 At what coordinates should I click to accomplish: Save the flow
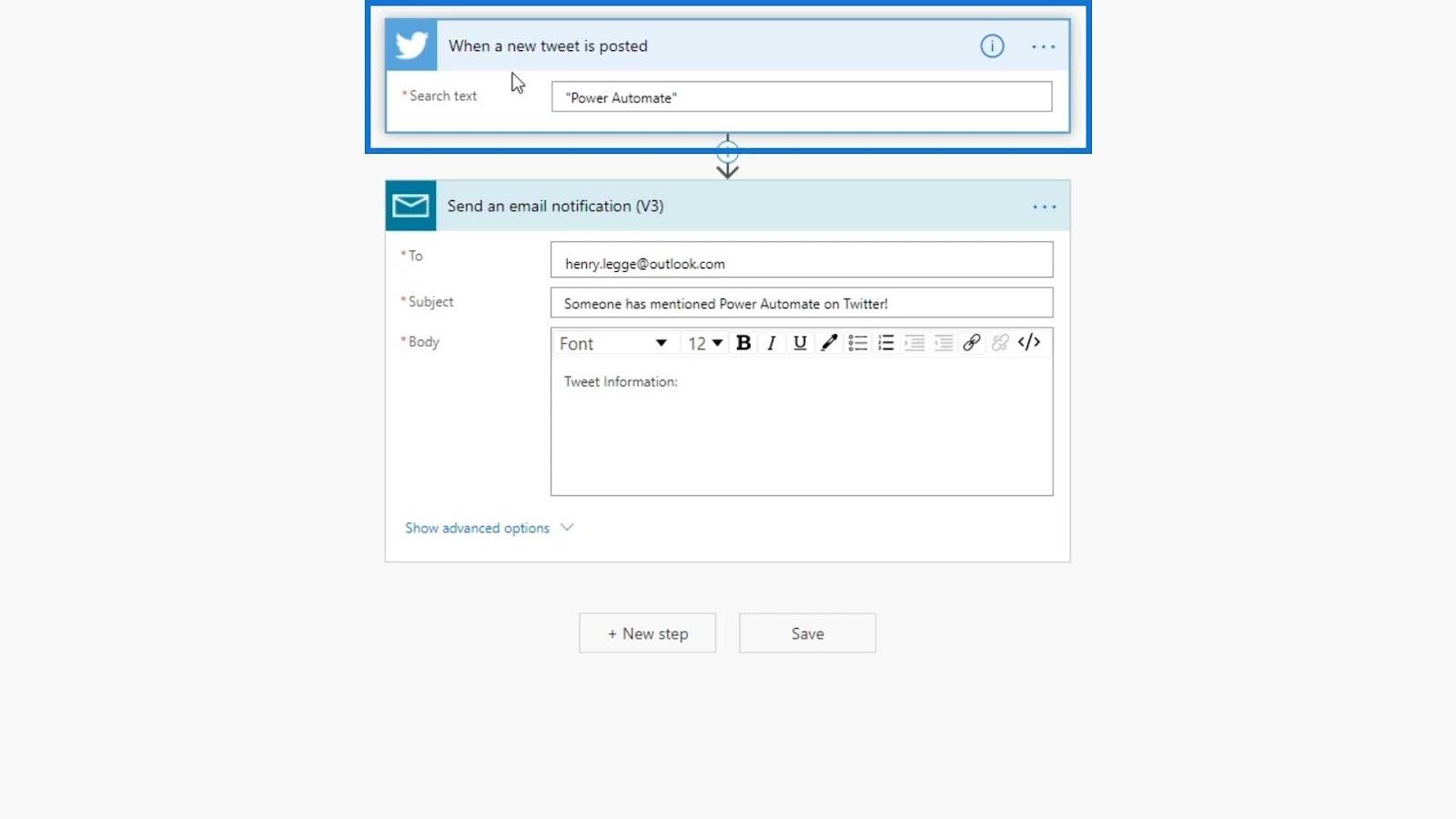(808, 633)
